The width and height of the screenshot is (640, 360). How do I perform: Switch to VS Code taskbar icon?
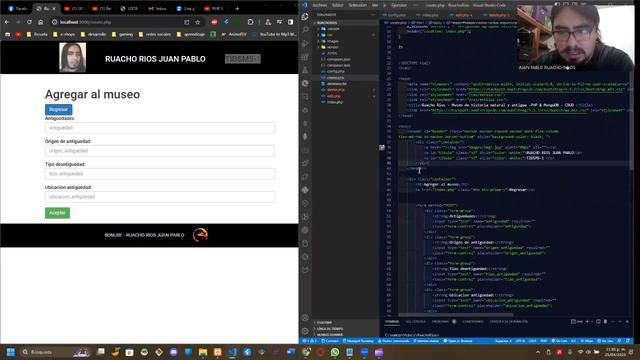(x=232, y=352)
